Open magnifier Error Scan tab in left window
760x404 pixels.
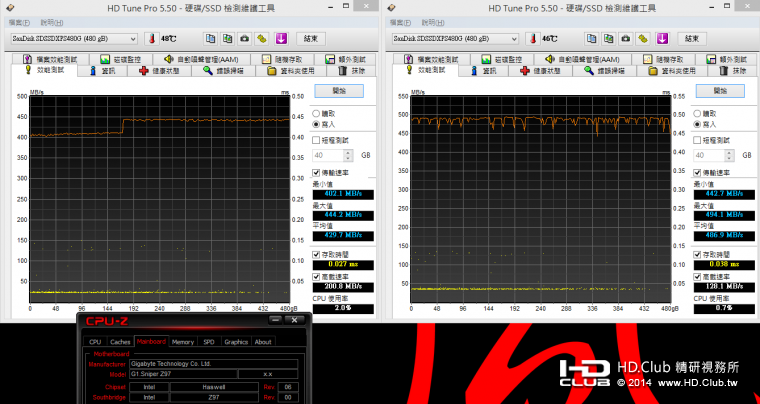pos(223,71)
